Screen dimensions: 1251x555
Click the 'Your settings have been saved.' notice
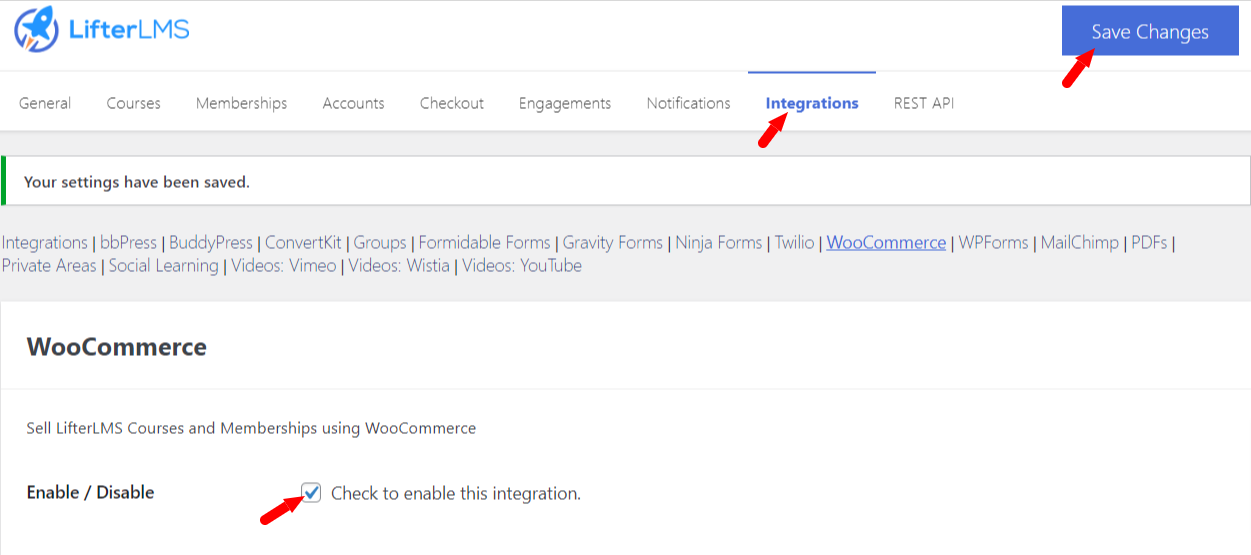click(626, 181)
